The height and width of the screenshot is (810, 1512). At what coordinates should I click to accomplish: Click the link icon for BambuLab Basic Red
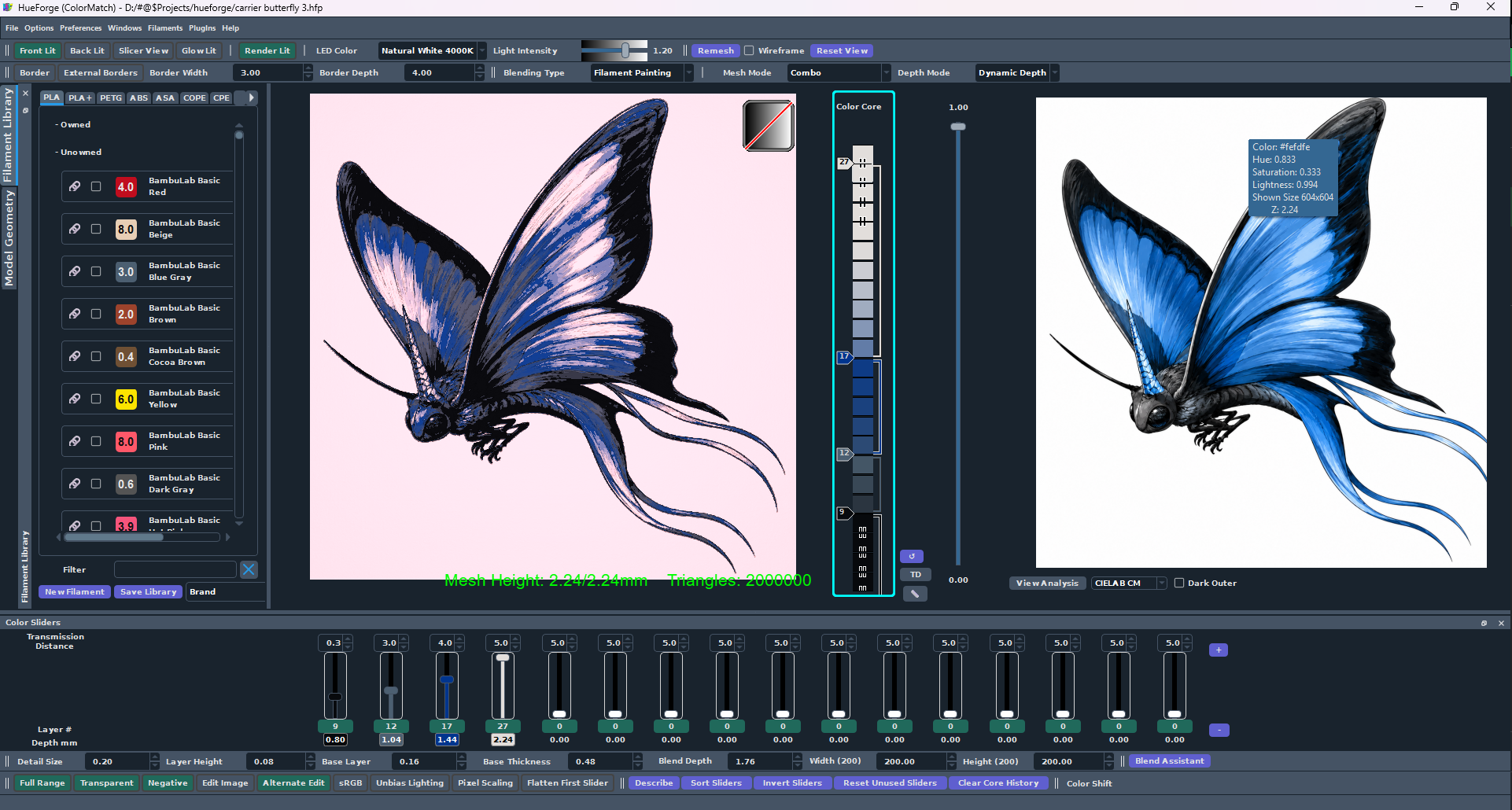pos(74,186)
